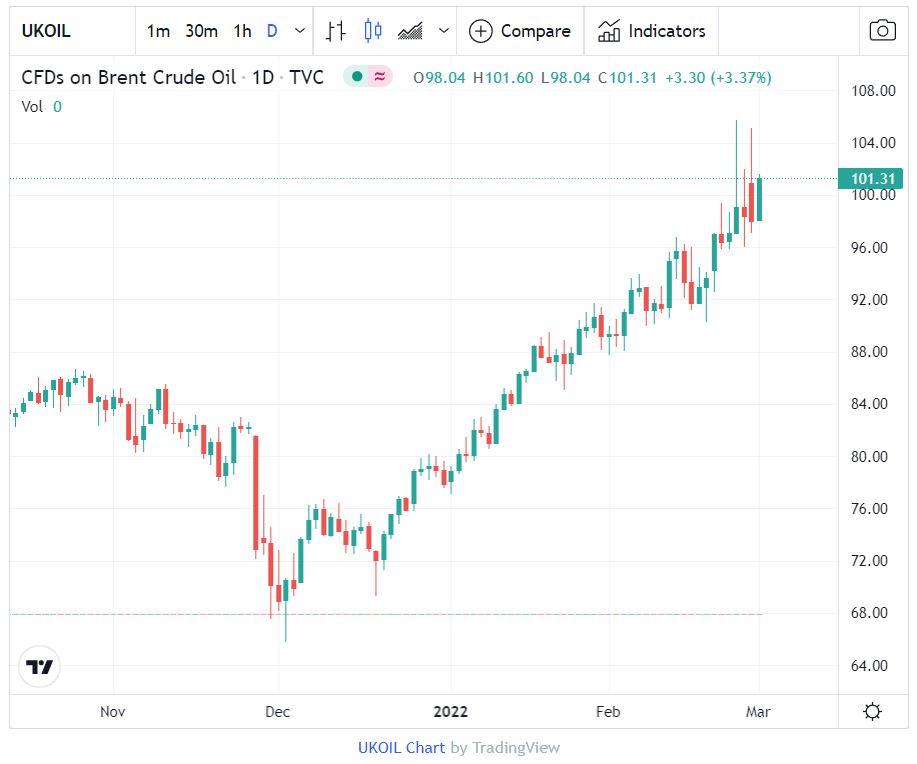Click the TradingView logo on the chart
This screenshot has height=764, width=917.
coord(40,667)
